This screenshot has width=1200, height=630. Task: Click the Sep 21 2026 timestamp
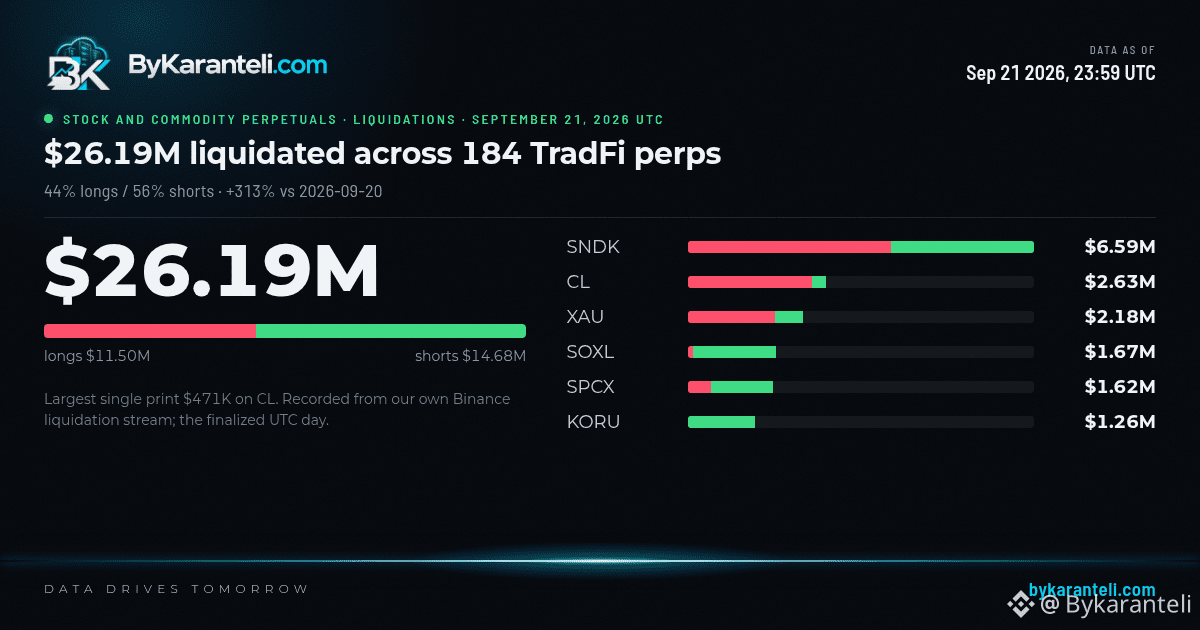click(1061, 73)
